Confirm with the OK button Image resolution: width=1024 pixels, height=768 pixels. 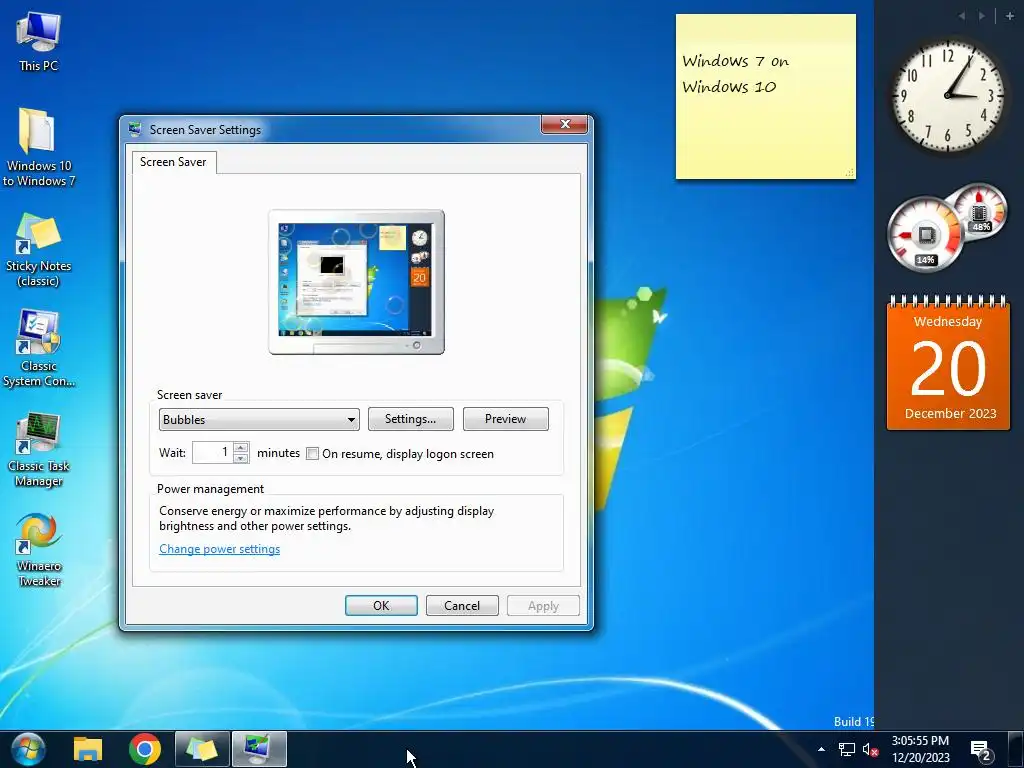click(x=381, y=605)
